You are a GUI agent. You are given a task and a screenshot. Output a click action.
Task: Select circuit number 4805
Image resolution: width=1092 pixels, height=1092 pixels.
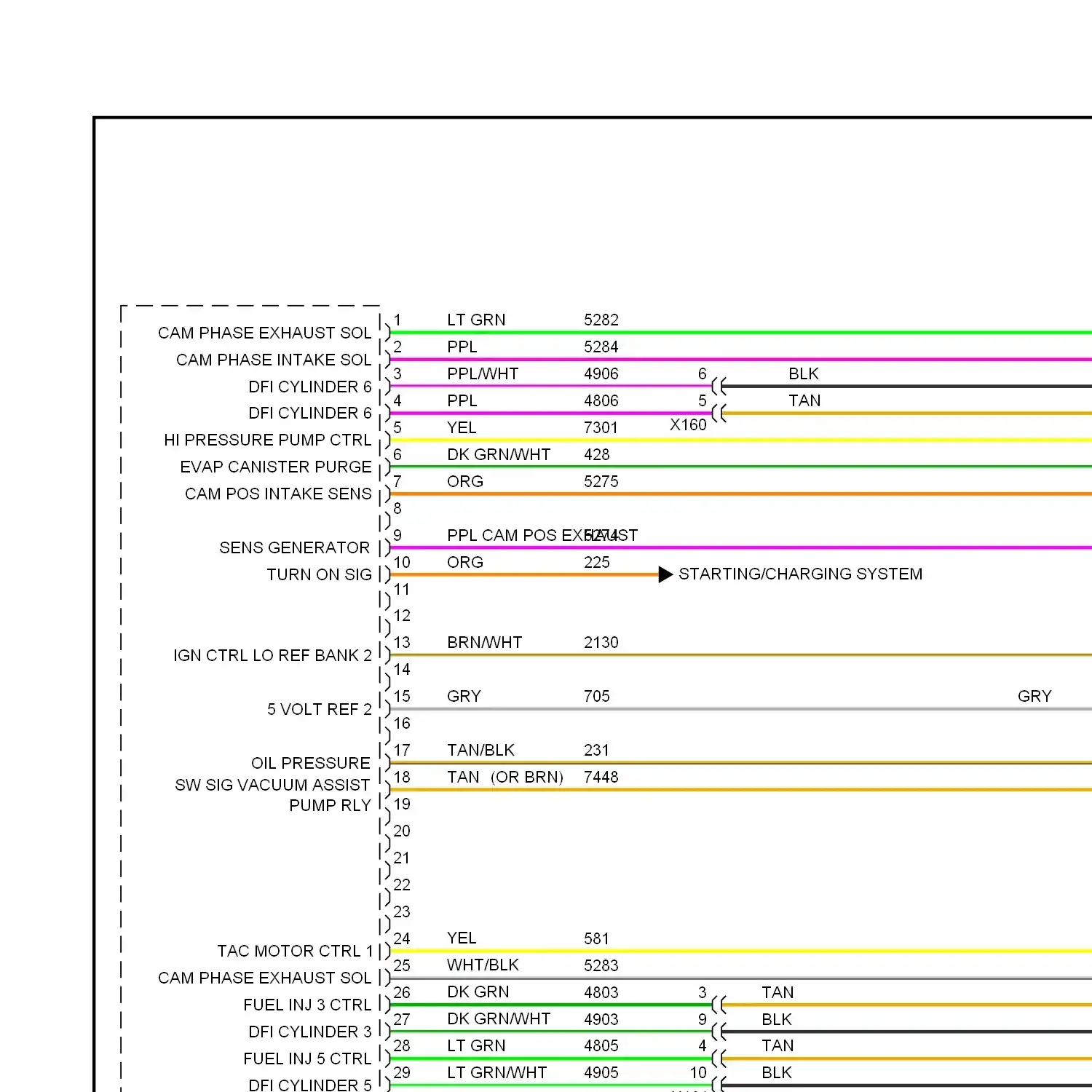point(601,1045)
